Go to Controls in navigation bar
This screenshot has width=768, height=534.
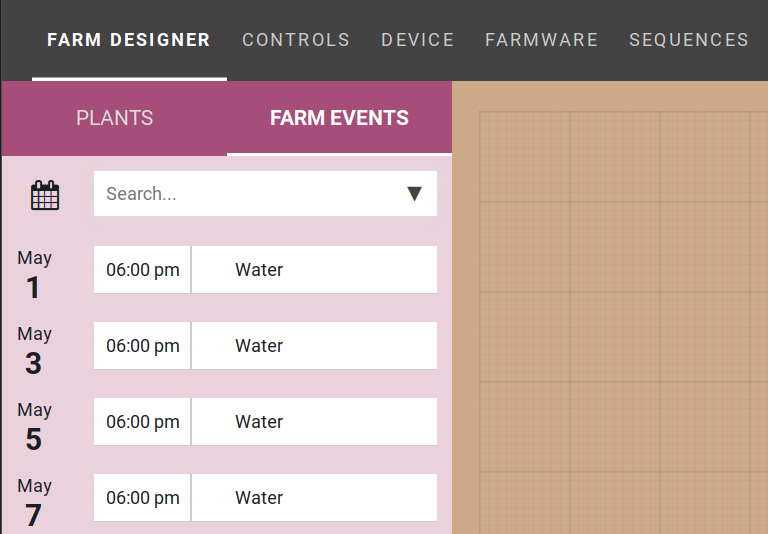pyautogui.click(x=296, y=40)
